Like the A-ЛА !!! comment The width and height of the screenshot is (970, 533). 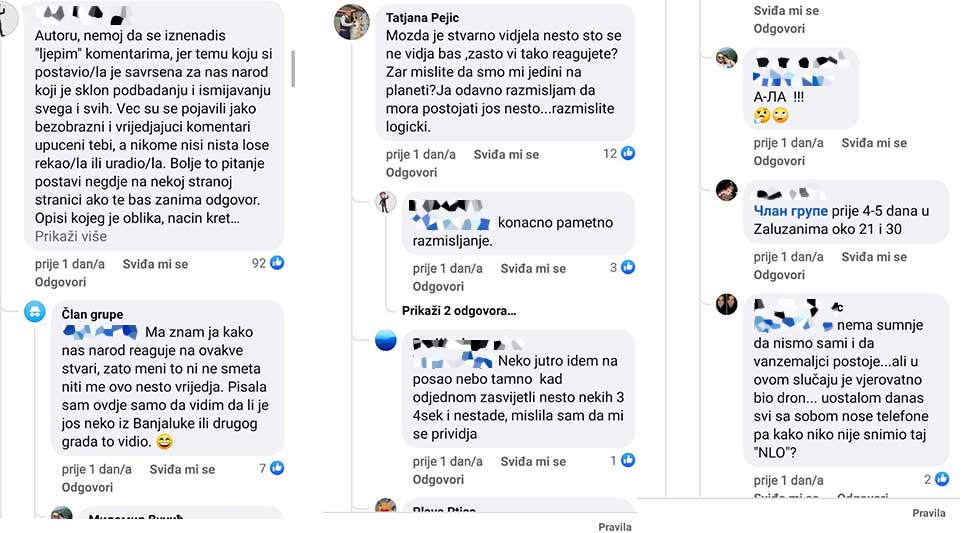[x=873, y=143]
